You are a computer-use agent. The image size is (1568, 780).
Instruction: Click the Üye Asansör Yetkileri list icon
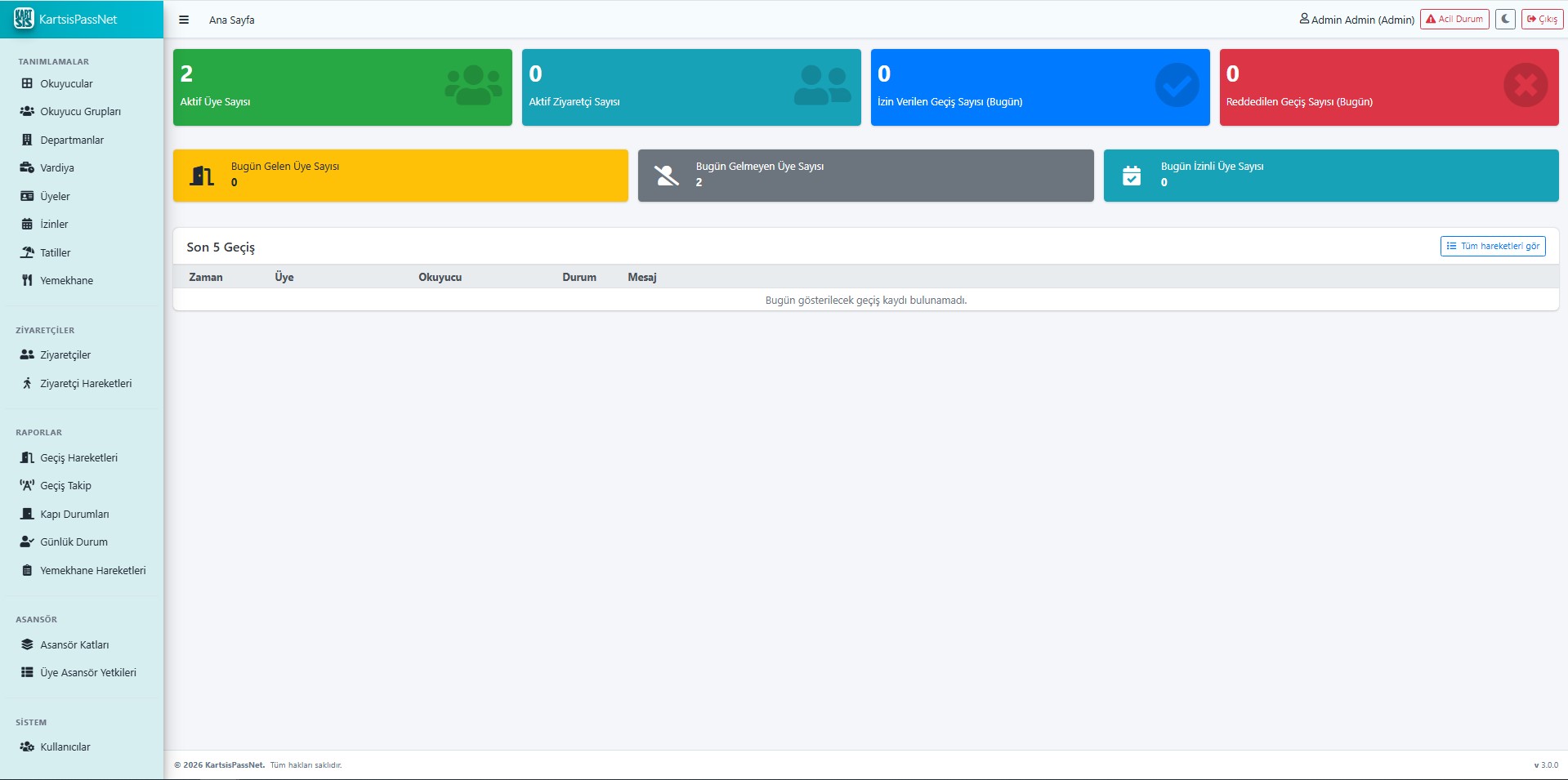pyautogui.click(x=27, y=672)
